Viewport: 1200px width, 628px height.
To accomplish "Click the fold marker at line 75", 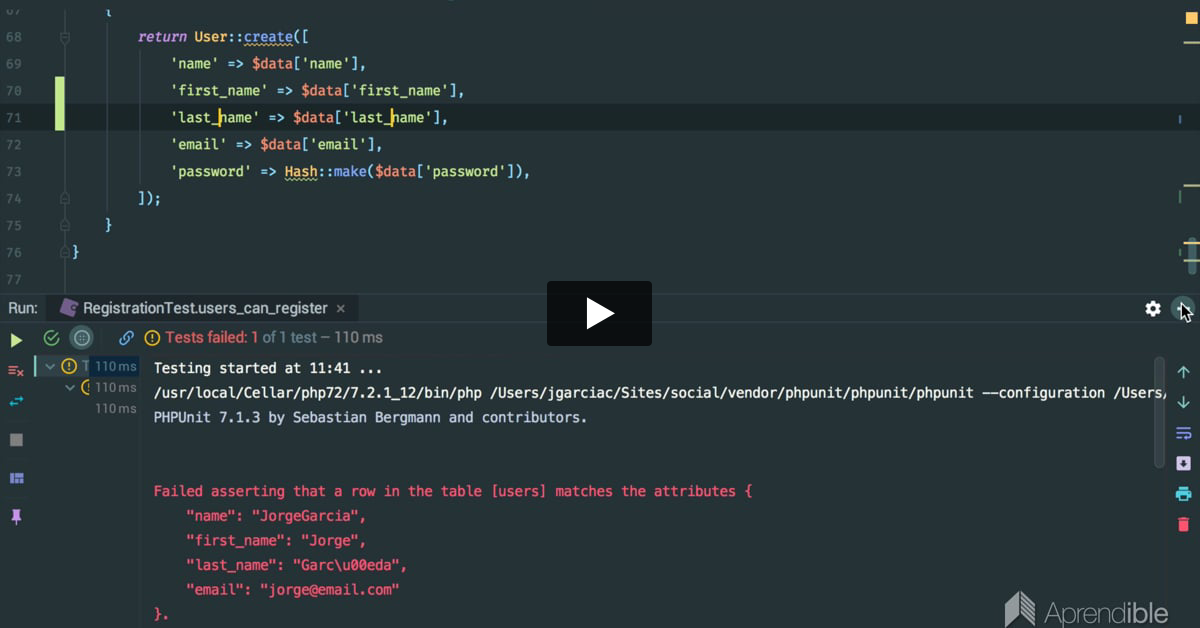I will [x=65, y=226].
